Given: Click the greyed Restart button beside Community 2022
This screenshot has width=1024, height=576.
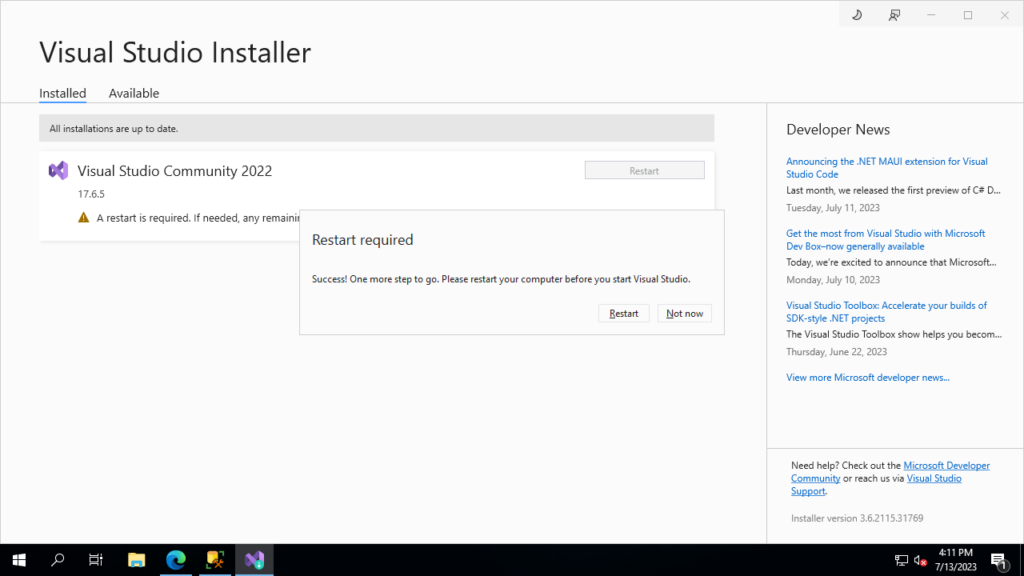Looking at the screenshot, I should pyautogui.click(x=645, y=170).
